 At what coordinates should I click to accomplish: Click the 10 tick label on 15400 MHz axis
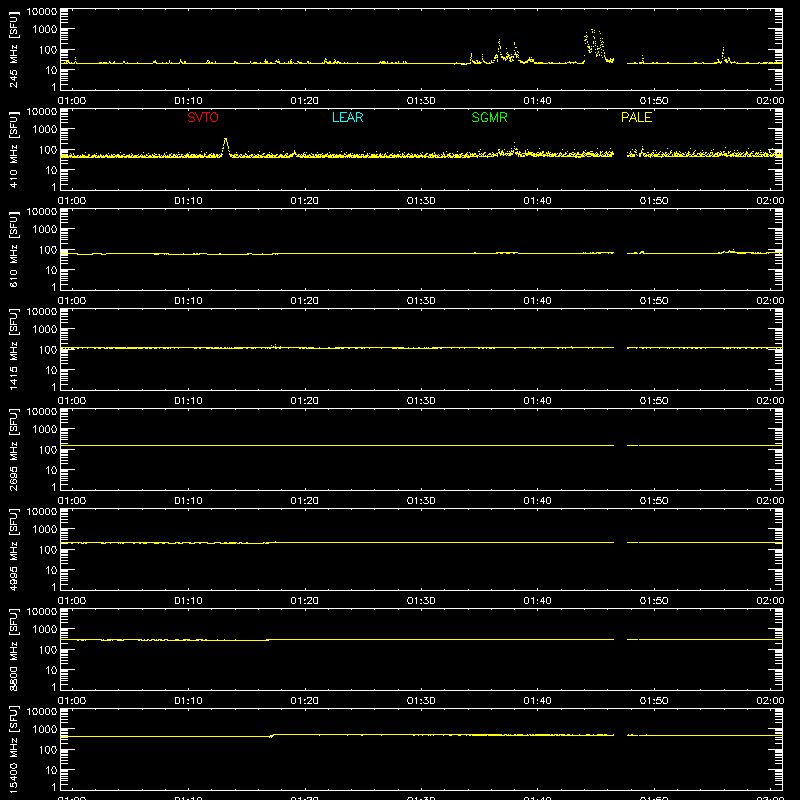click(51, 770)
